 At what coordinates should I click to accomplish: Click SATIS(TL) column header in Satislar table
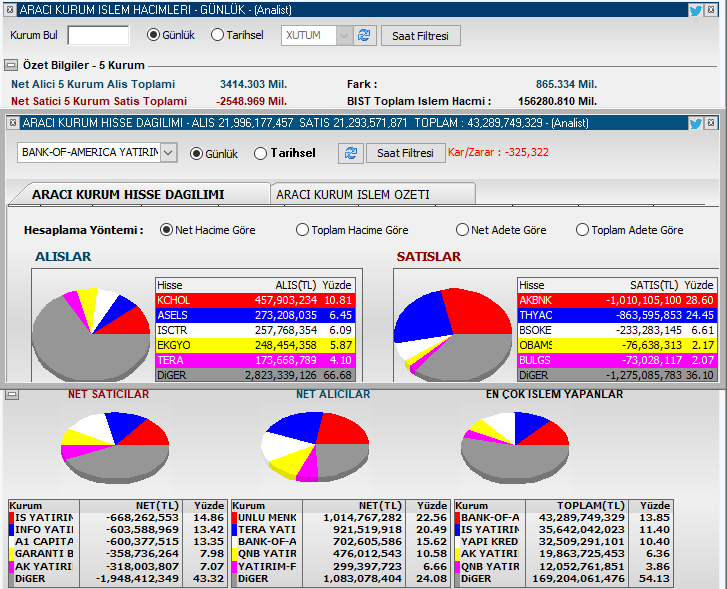(654, 285)
